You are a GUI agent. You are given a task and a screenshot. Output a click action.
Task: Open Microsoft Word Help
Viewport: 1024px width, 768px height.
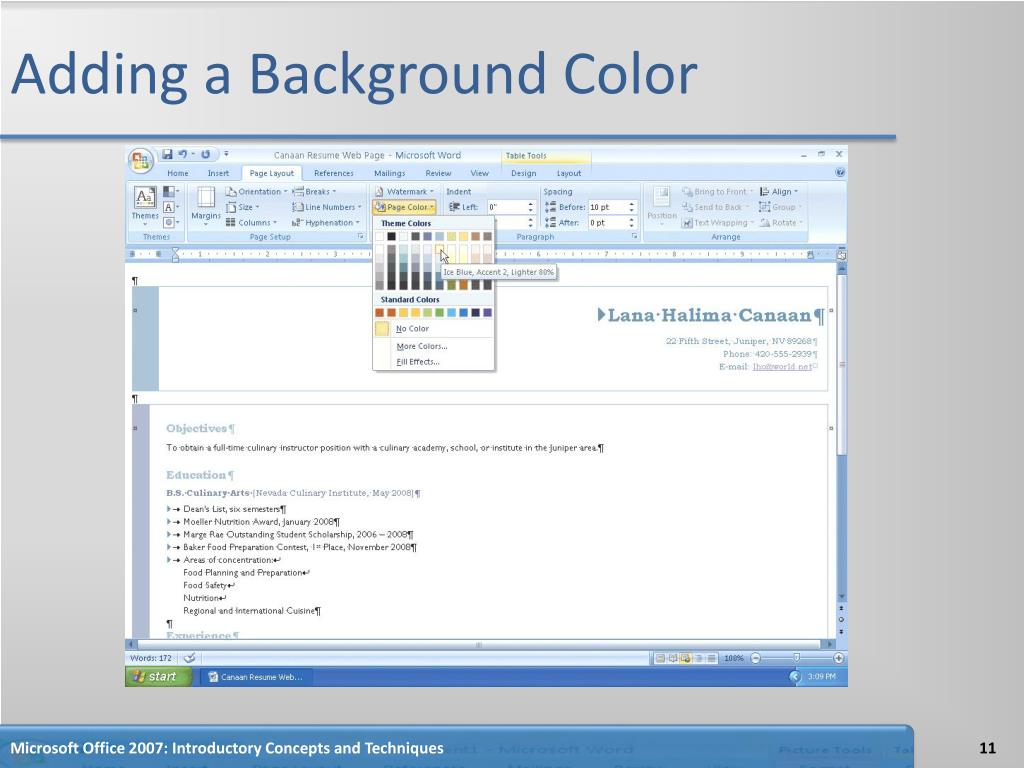pos(840,173)
